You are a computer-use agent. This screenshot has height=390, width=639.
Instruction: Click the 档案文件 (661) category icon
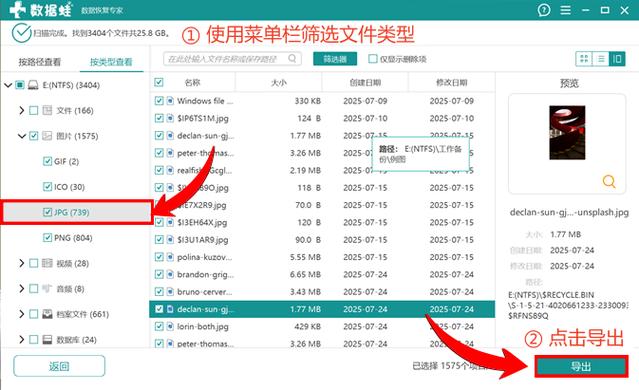coord(47,314)
